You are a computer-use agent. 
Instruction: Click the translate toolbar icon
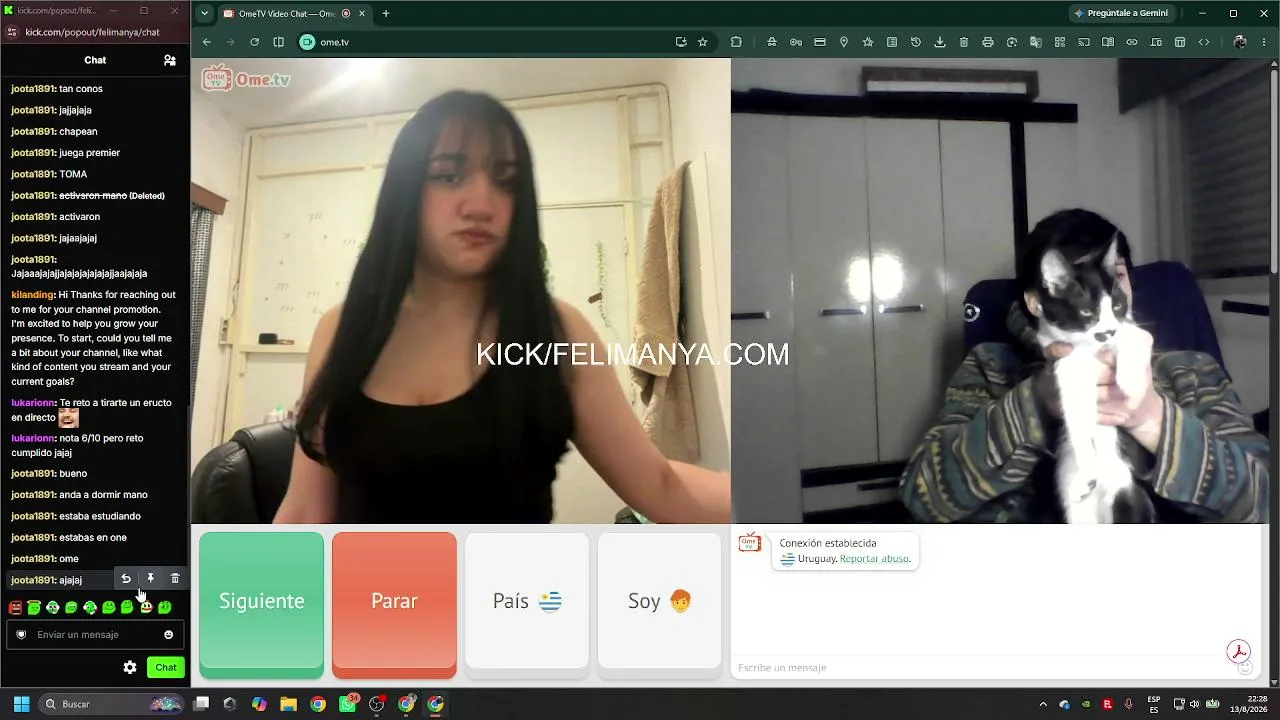pyautogui.click(x=1036, y=42)
